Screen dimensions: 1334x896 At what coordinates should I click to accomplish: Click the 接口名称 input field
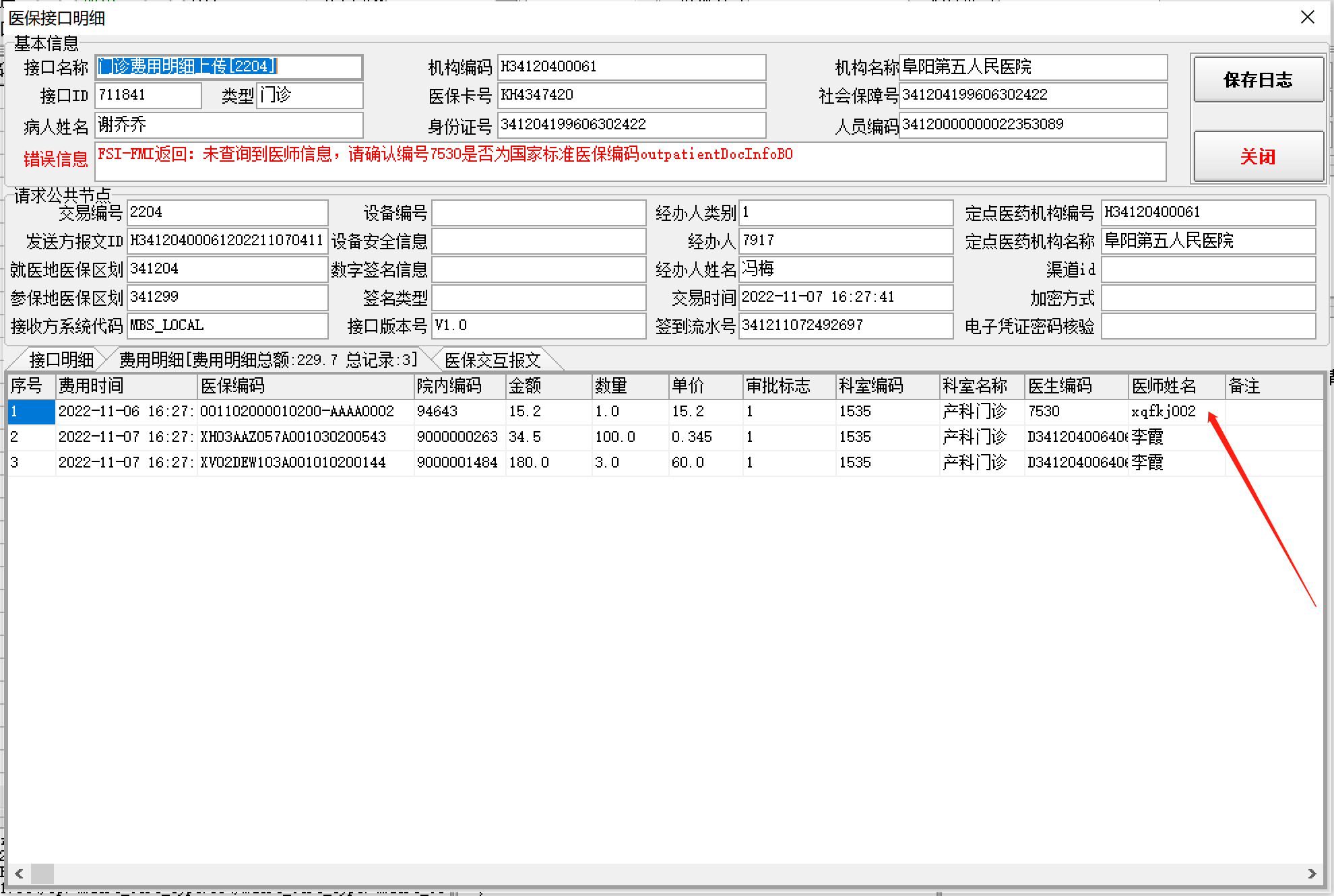pyautogui.click(x=229, y=67)
